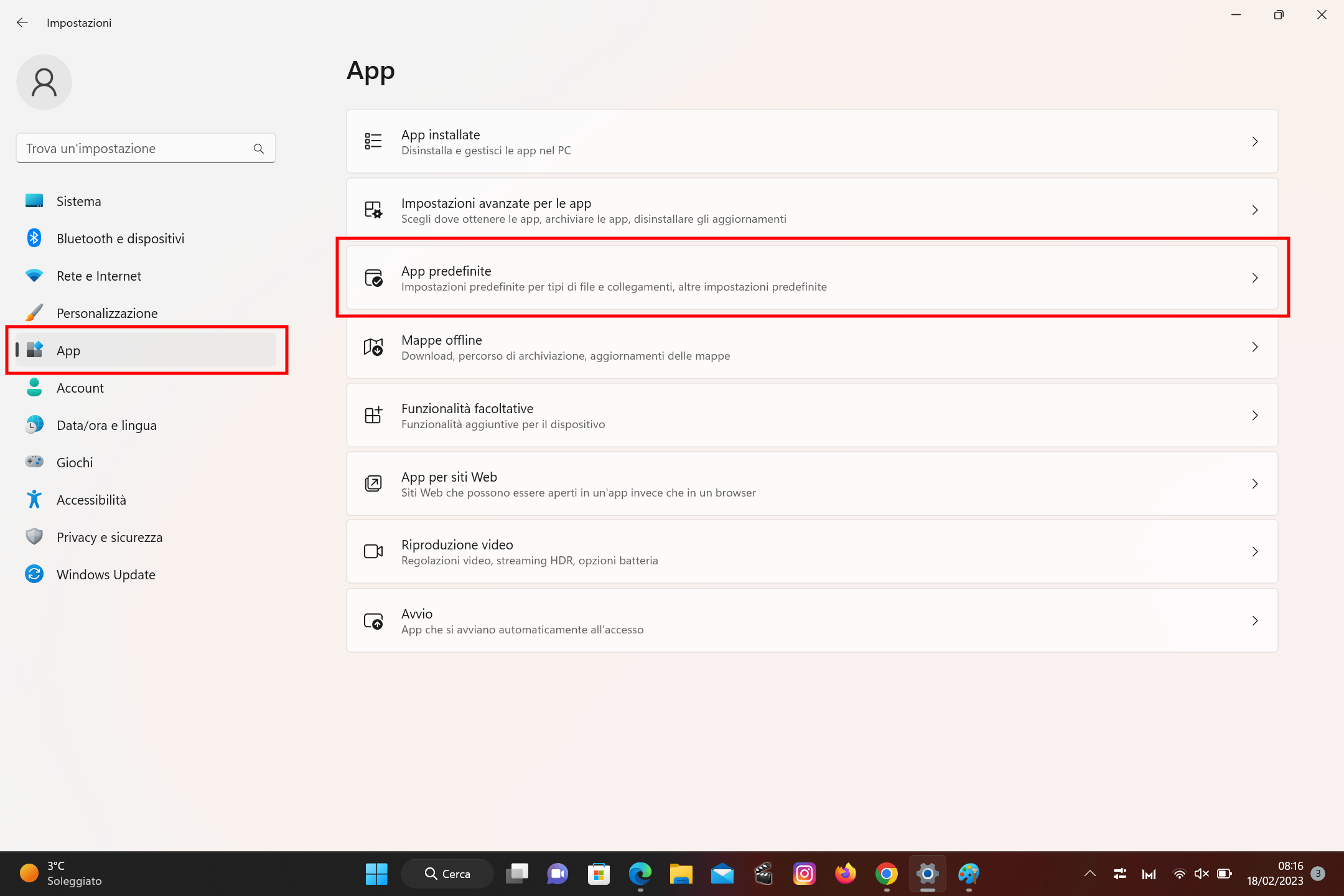This screenshot has height=896, width=1344.
Task: Open Microsoft Store from the taskbar
Action: (599, 874)
